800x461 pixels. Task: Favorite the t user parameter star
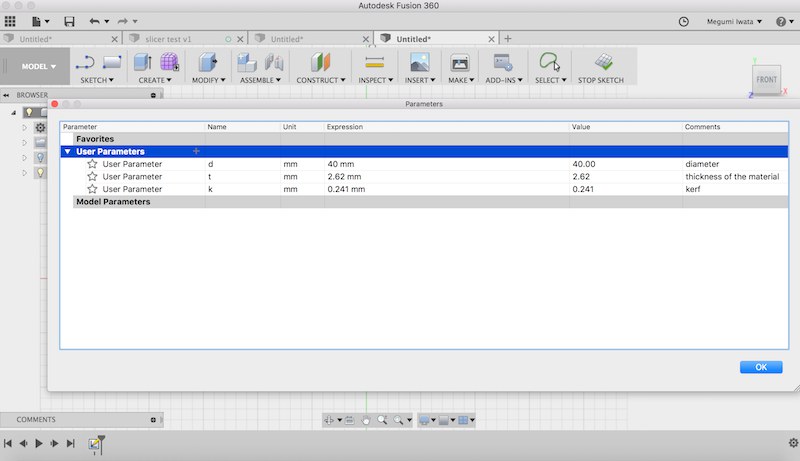pyautogui.click(x=92, y=176)
